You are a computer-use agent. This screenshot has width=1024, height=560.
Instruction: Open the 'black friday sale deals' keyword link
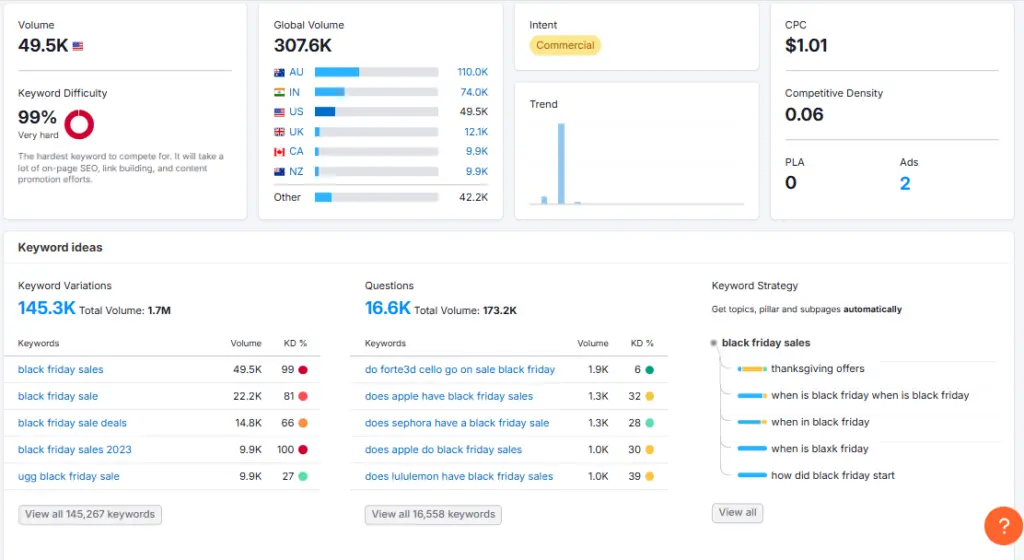[x=72, y=423]
